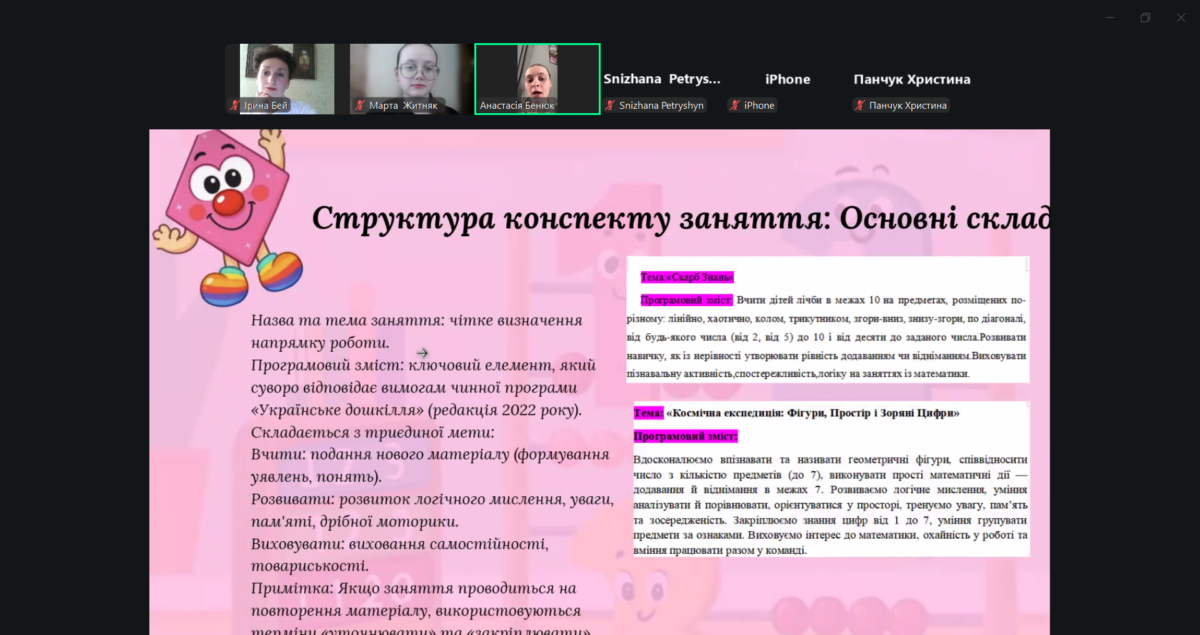This screenshot has height=635, width=1200.
Task: Restore down the meeting window
Action: point(1145,17)
